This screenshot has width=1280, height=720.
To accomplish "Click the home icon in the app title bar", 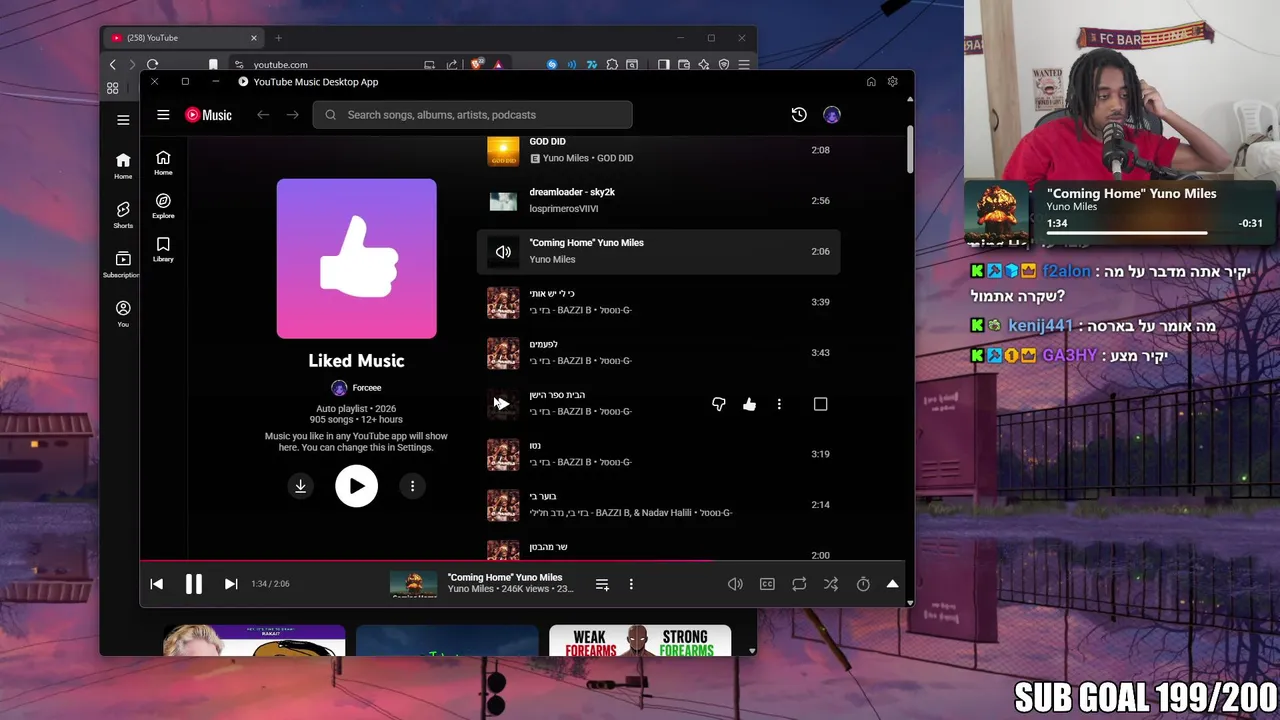I will pyautogui.click(x=871, y=82).
